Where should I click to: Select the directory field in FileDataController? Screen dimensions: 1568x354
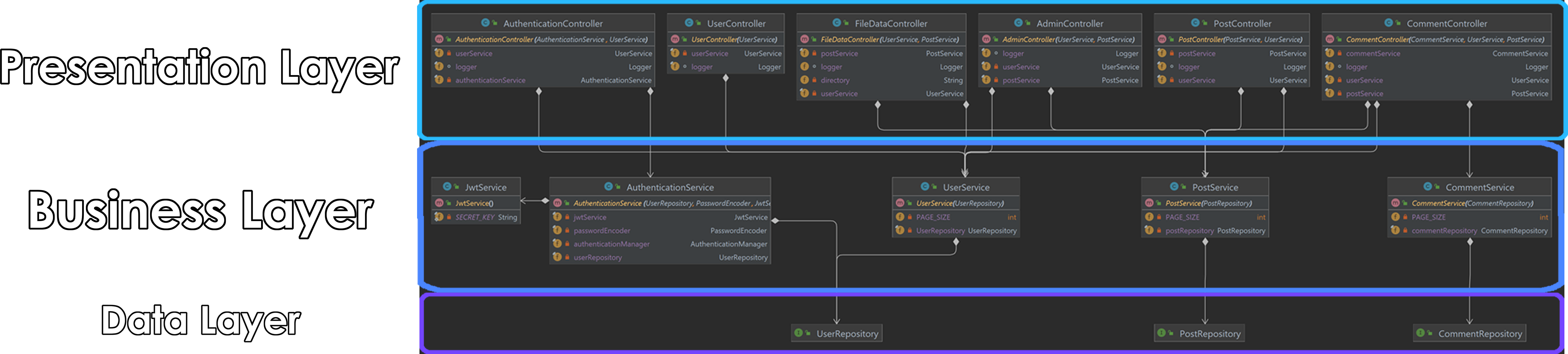point(834,80)
